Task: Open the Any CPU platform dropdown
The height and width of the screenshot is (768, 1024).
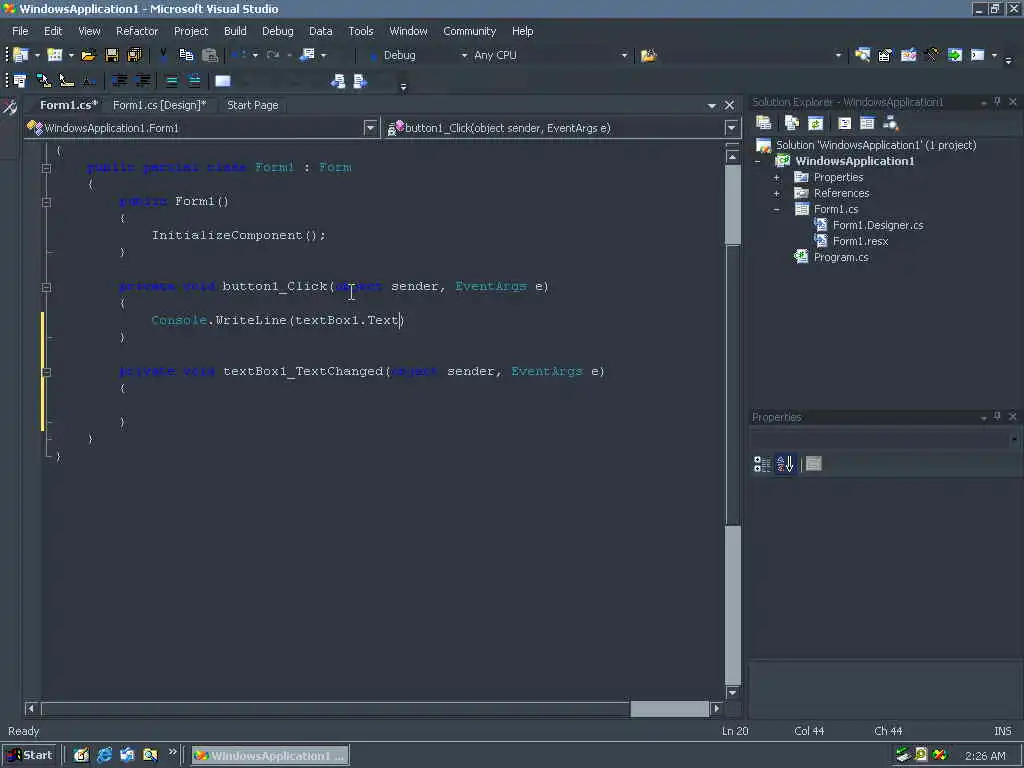Action: coord(624,56)
